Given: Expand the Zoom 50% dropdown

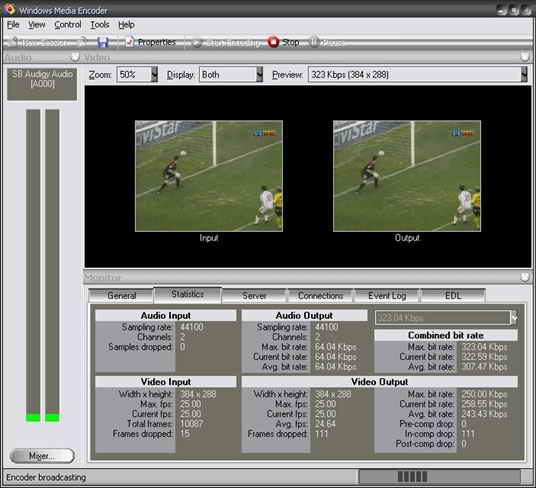Looking at the screenshot, I should tap(155, 74).
